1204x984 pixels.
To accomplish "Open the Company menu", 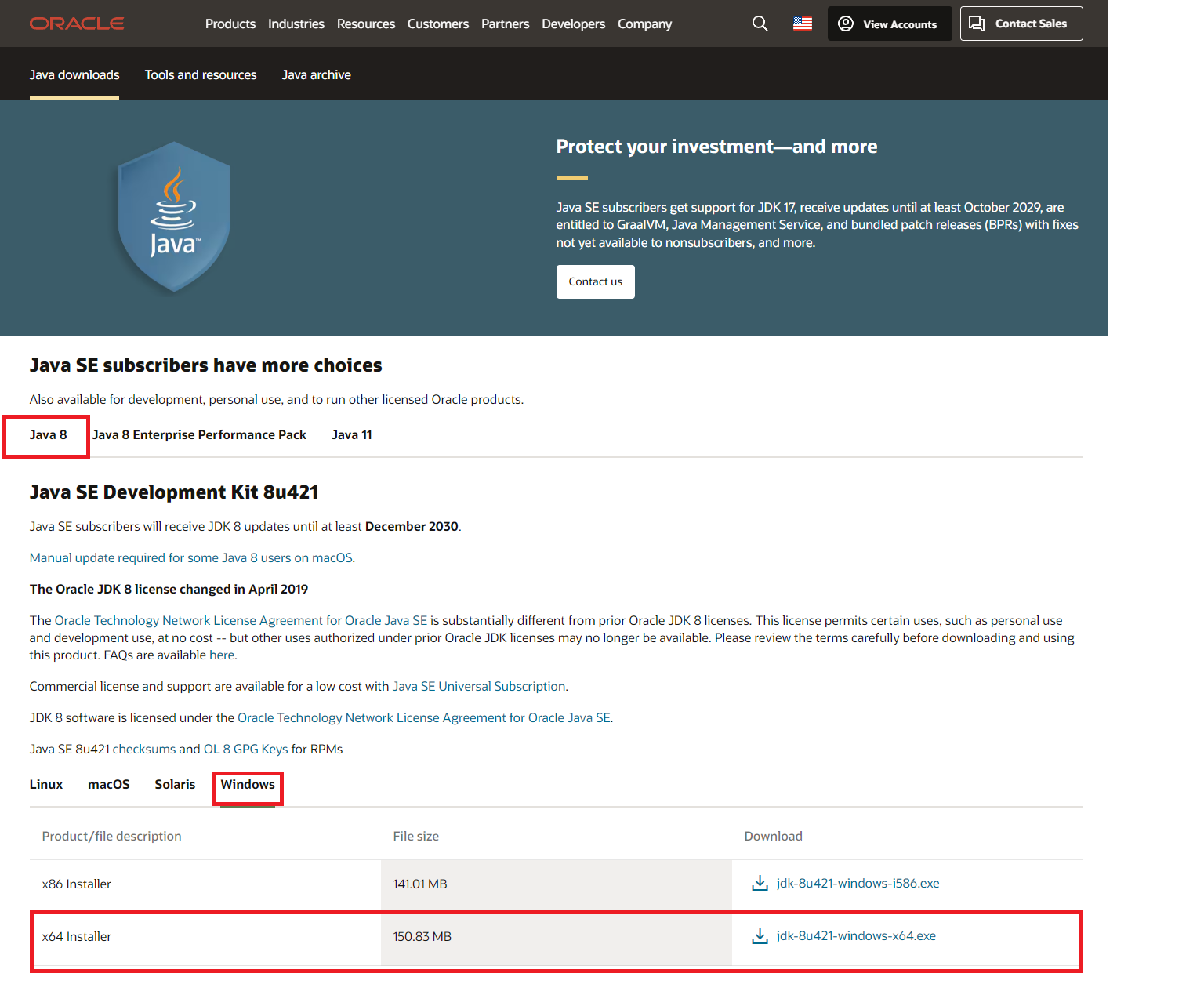I will pos(645,24).
